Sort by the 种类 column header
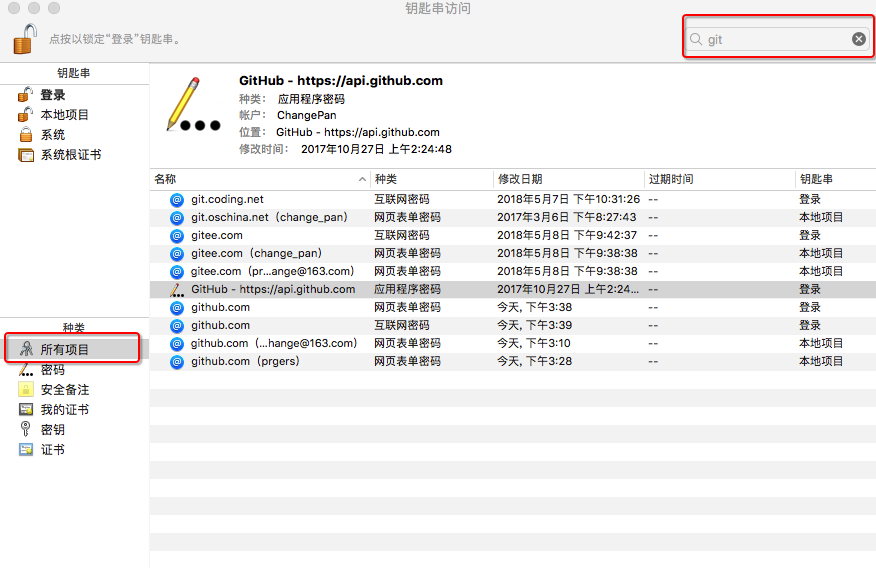The width and height of the screenshot is (876, 568). click(x=432, y=179)
